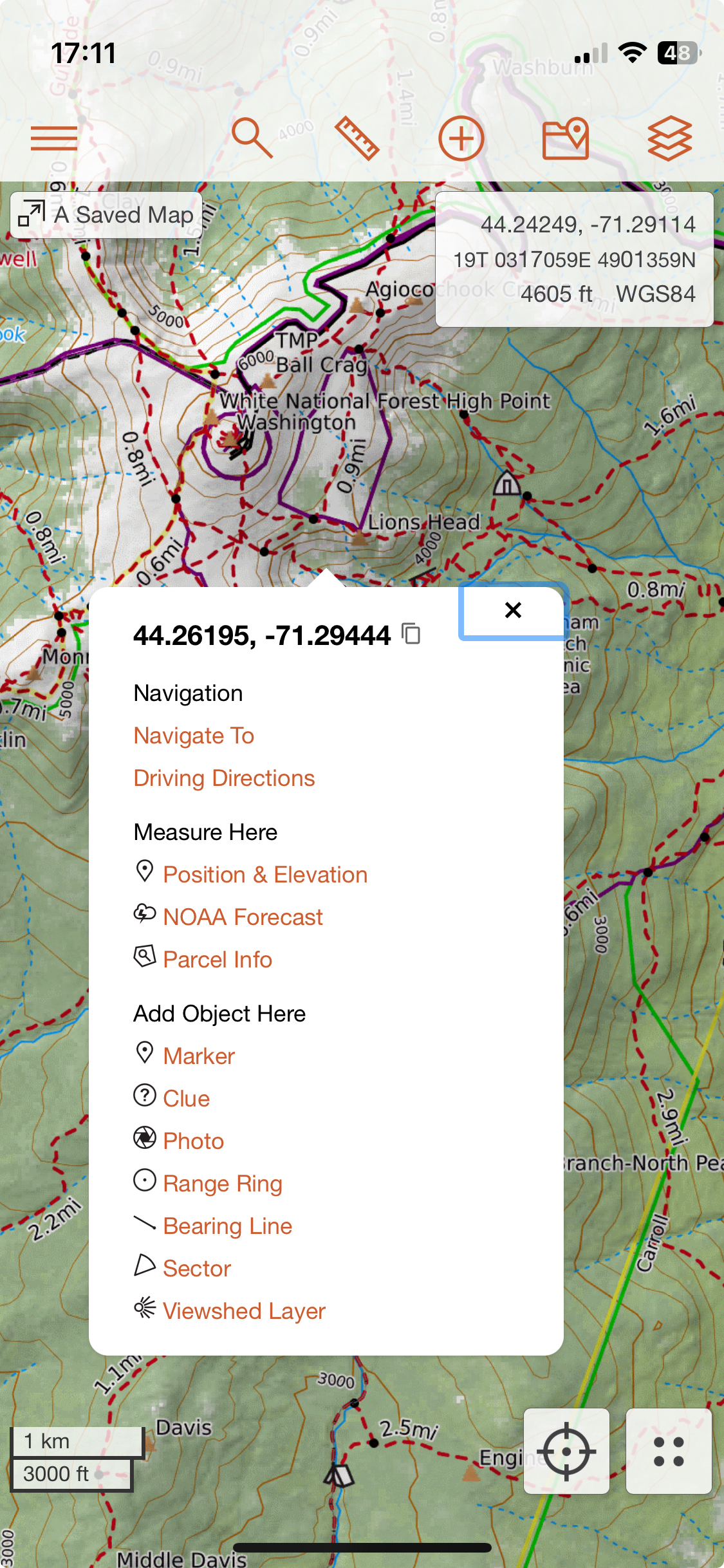
Task: View Parcel Info here
Action: point(217,960)
